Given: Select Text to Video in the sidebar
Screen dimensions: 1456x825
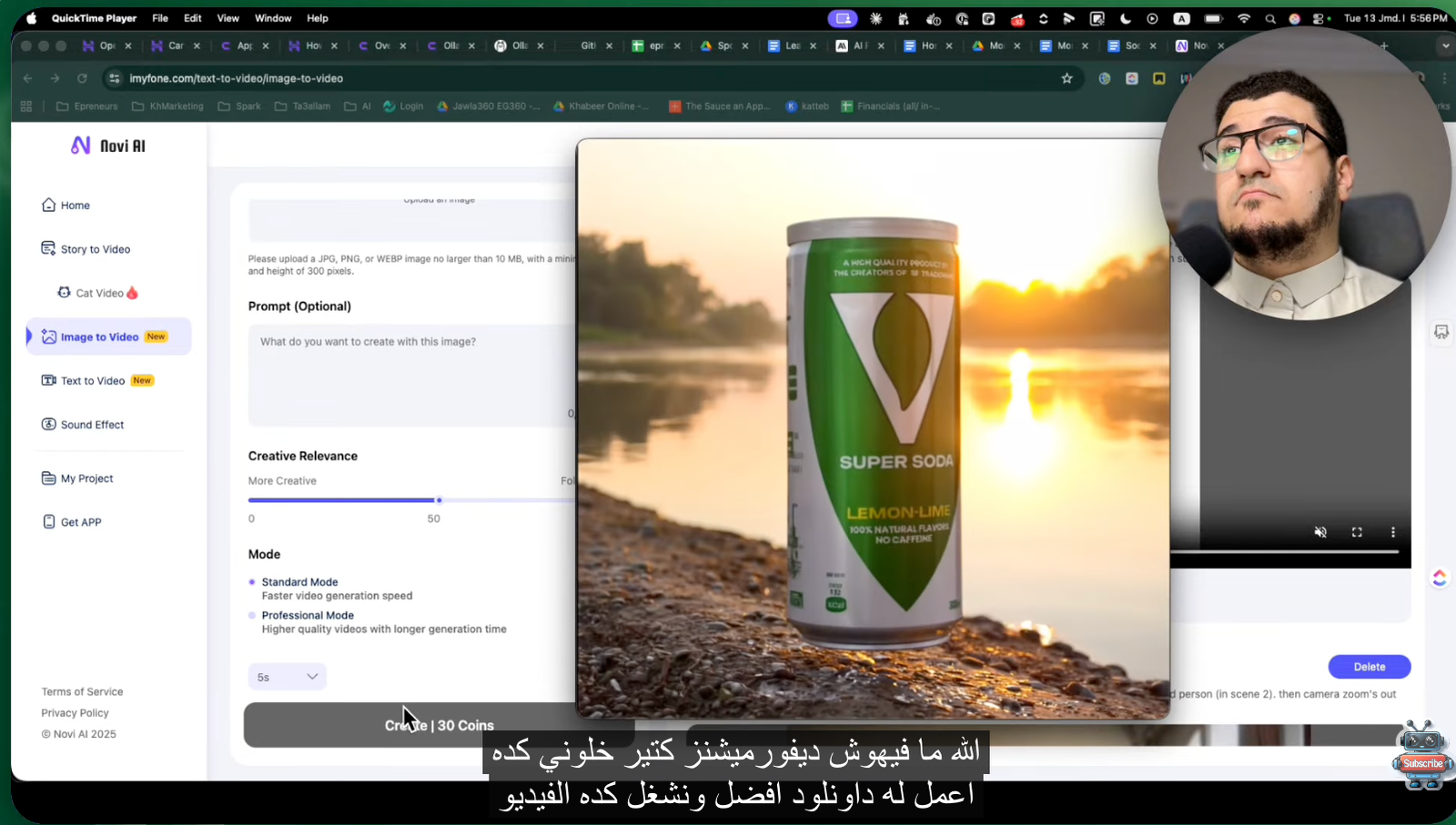Looking at the screenshot, I should (x=93, y=380).
